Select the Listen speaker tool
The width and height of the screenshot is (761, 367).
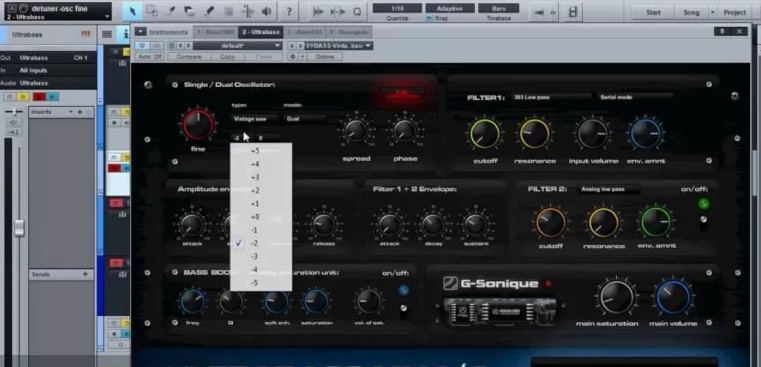(x=266, y=11)
